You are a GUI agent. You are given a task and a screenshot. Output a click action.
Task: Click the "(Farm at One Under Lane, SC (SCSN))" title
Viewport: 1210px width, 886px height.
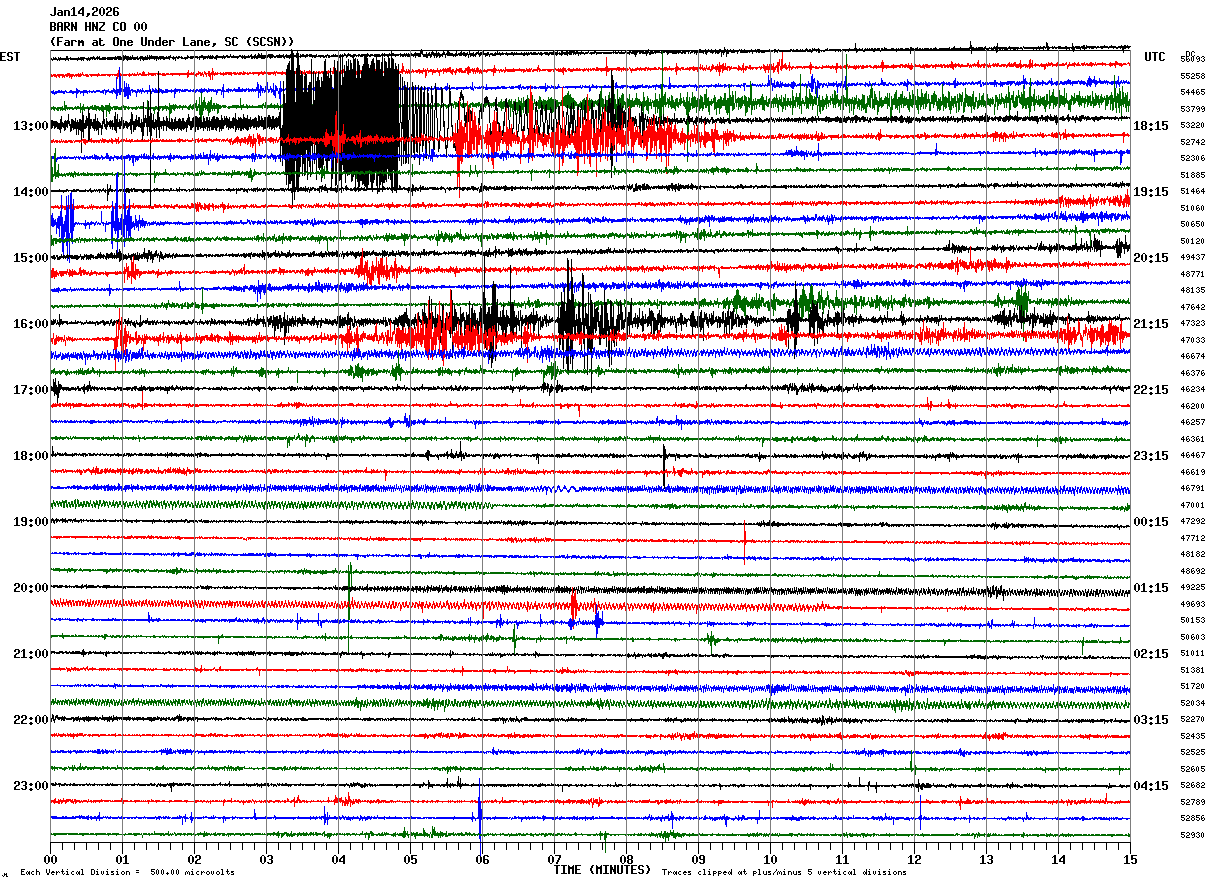coord(171,41)
